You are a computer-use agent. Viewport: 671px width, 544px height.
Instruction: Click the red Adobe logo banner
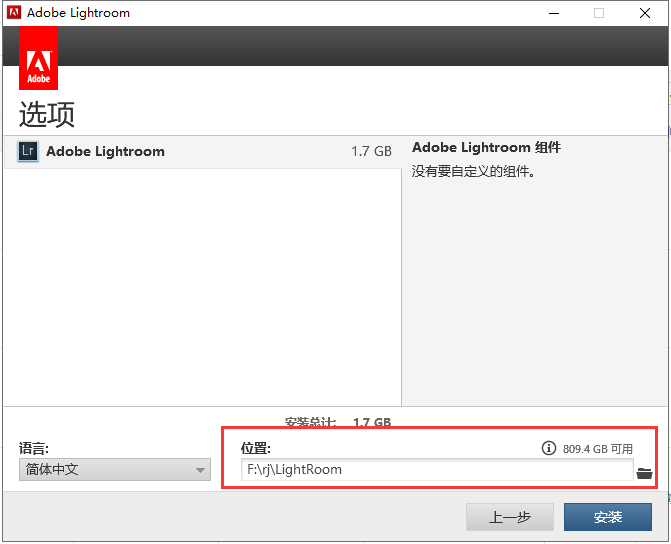pos(39,58)
